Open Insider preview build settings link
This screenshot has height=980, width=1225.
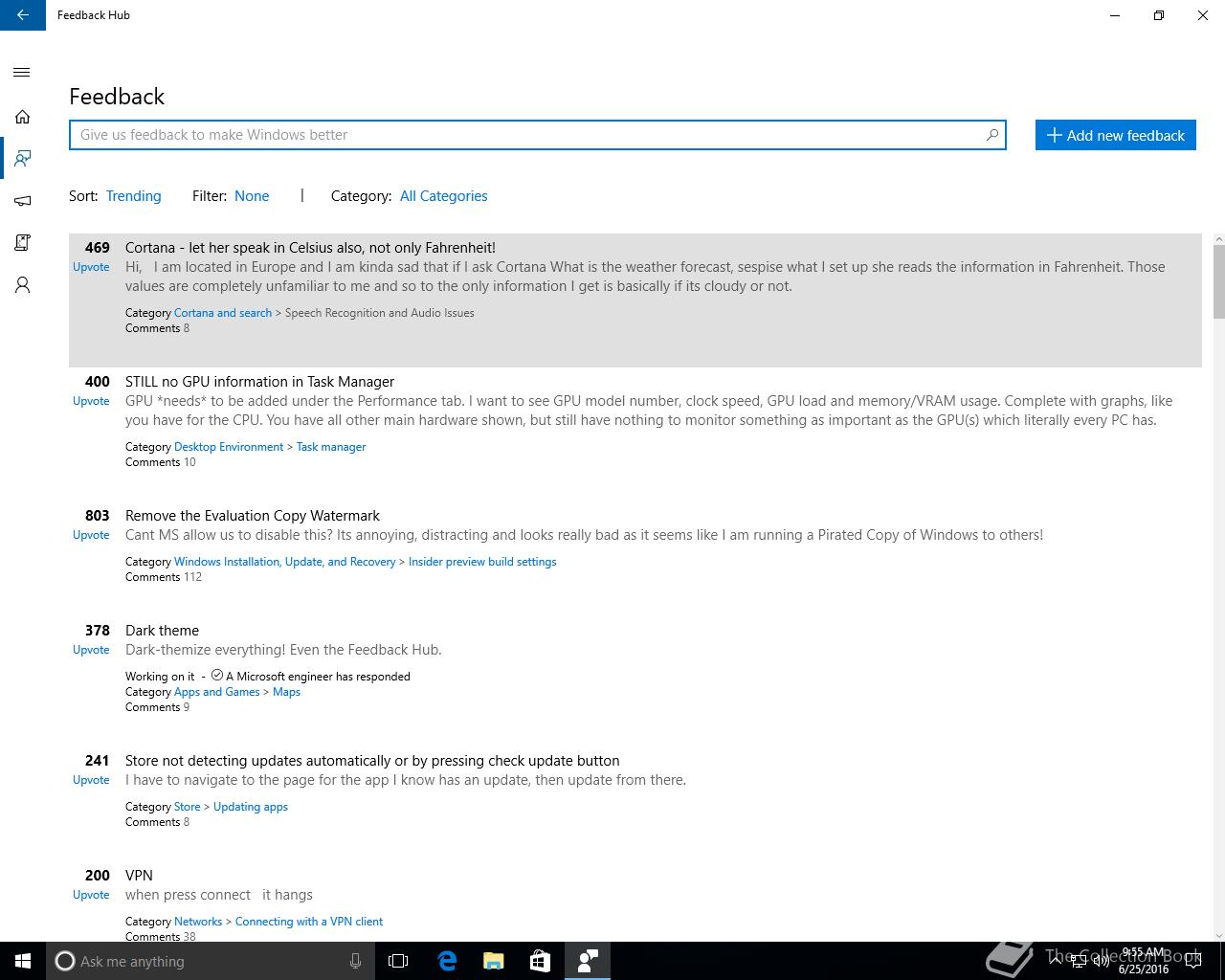[482, 562]
